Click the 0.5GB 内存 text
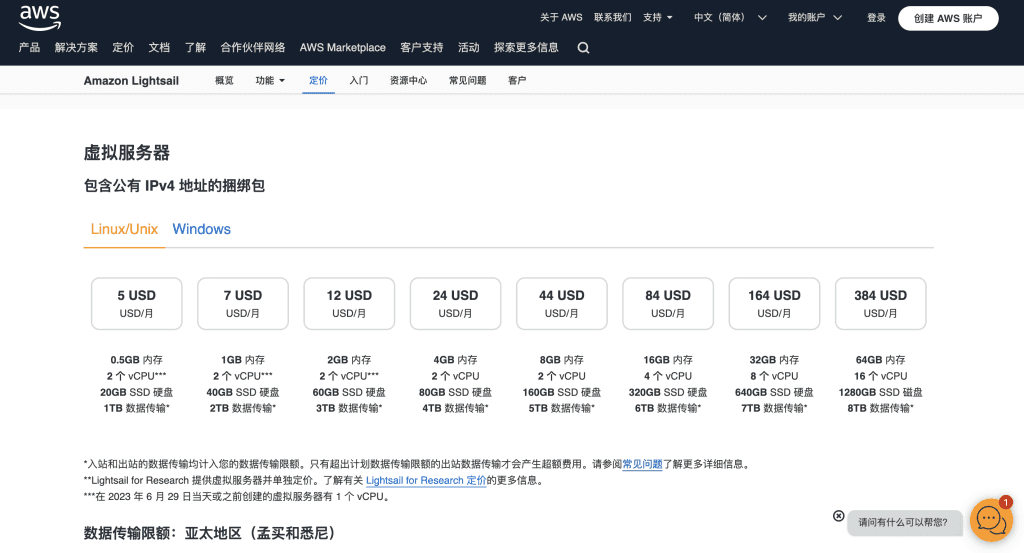 [x=136, y=360]
